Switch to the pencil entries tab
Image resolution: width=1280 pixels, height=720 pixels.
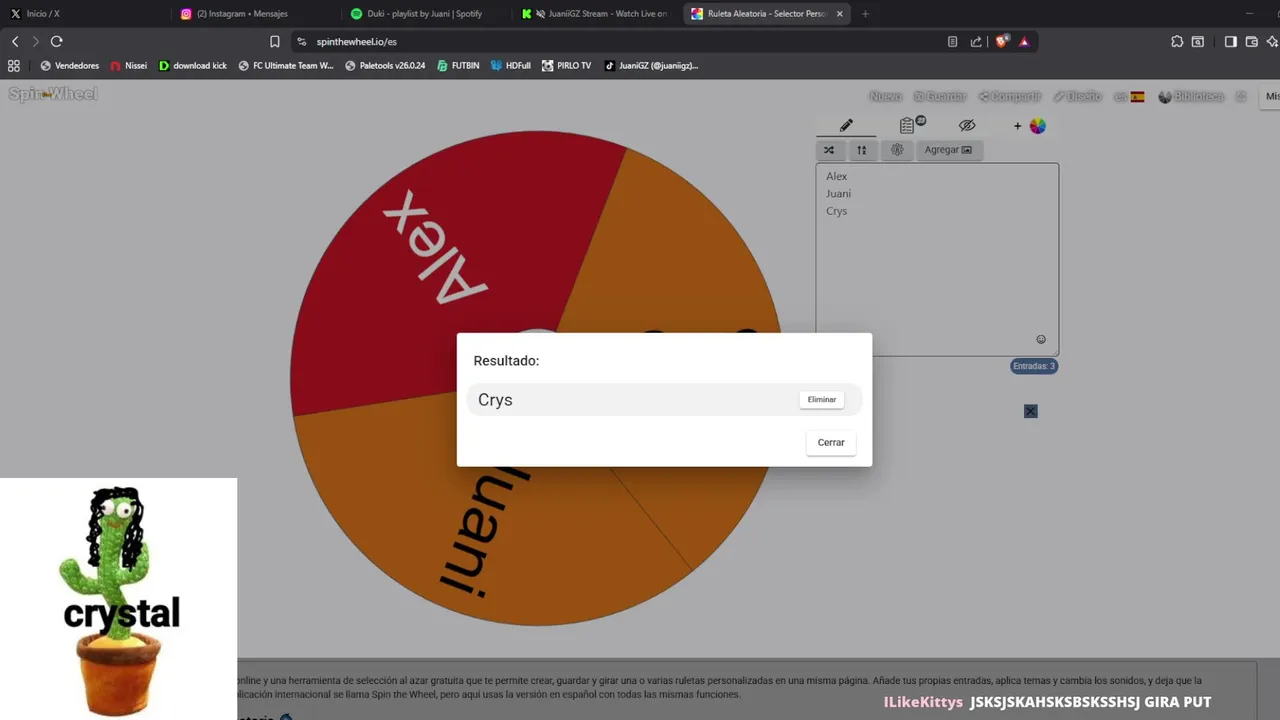846,125
